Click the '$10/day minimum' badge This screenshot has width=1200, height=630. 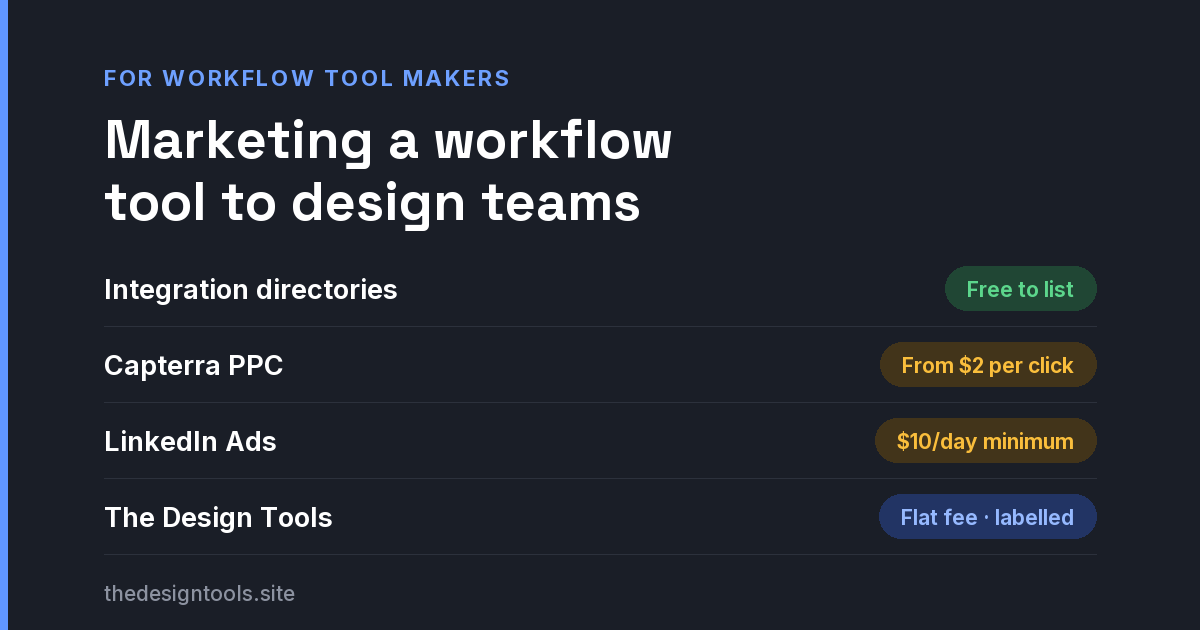pos(986,441)
